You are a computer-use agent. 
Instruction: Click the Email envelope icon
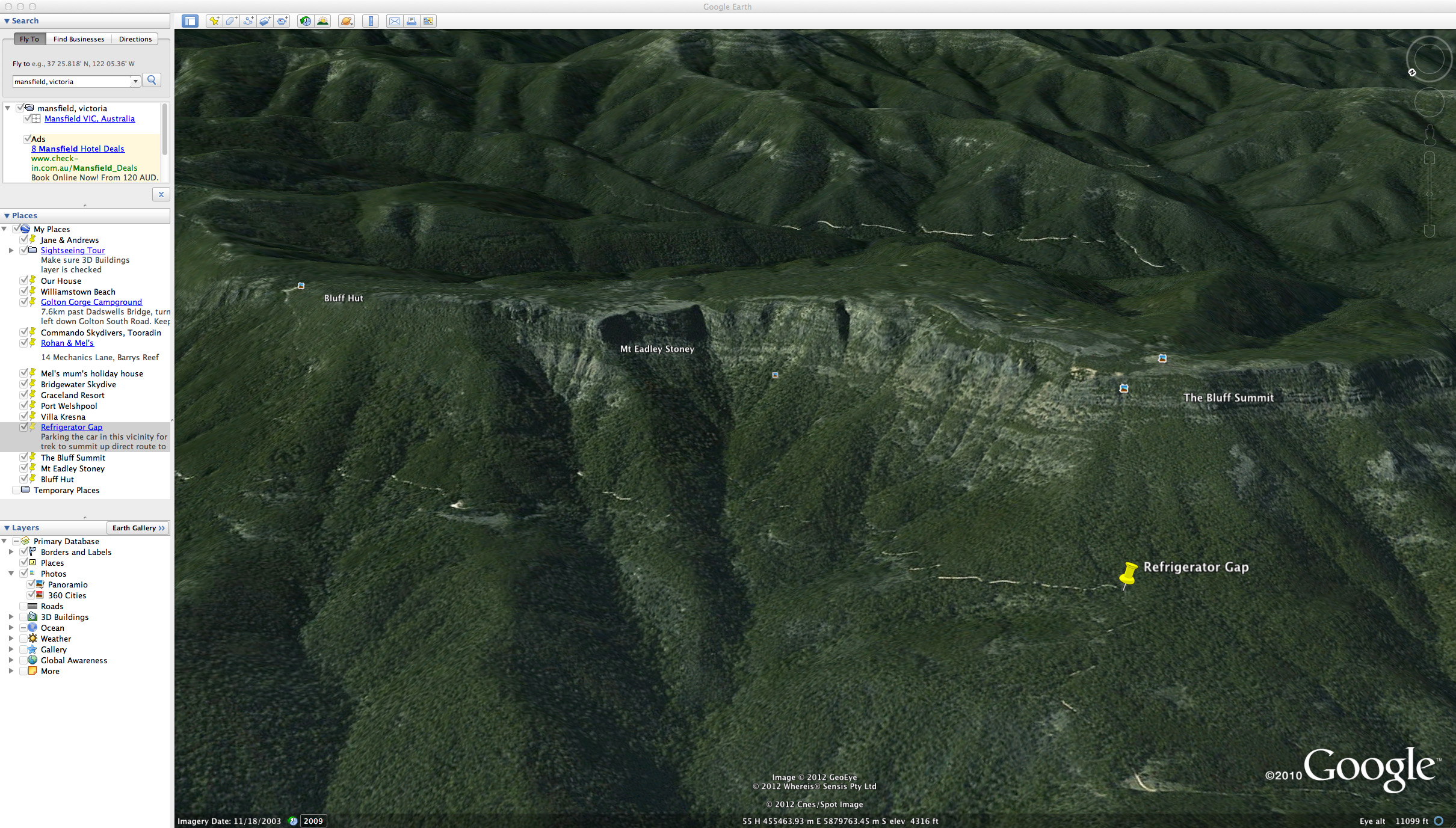[394, 21]
